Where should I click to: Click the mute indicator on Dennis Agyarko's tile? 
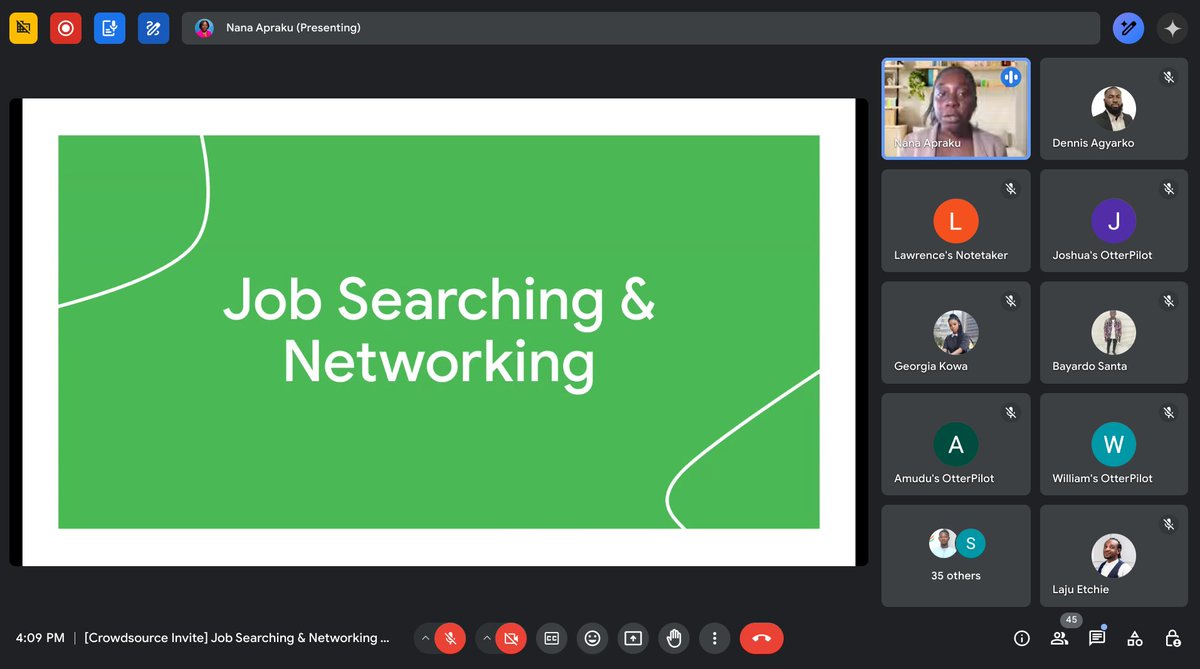coord(1168,76)
